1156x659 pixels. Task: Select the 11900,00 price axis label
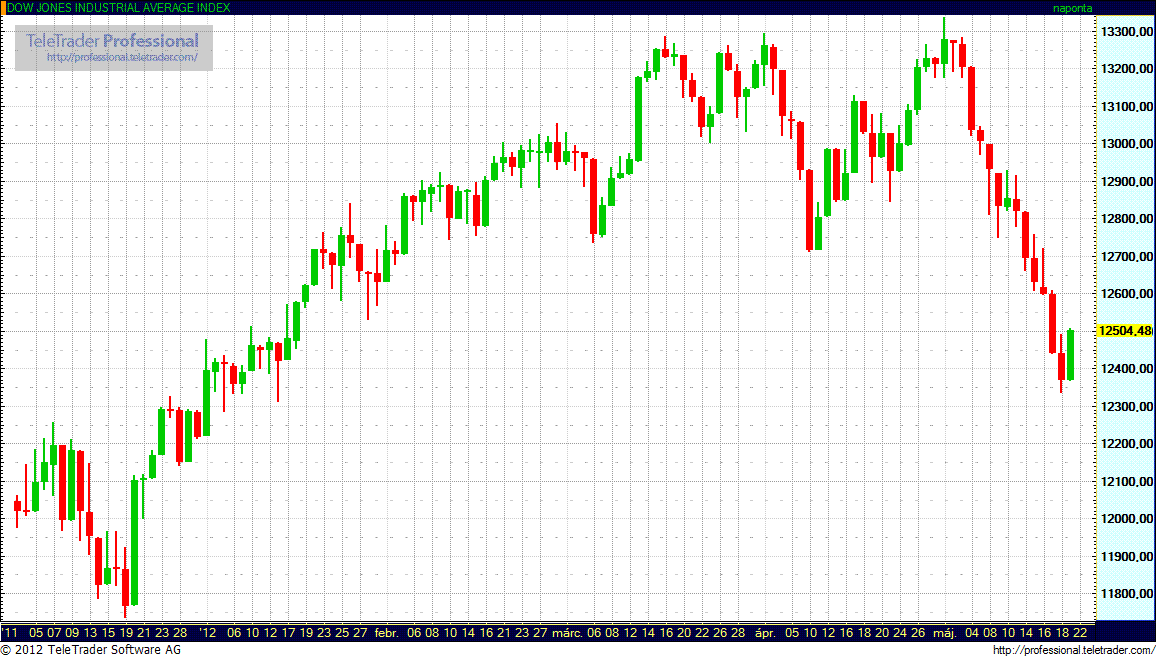tap(1126, 557)
